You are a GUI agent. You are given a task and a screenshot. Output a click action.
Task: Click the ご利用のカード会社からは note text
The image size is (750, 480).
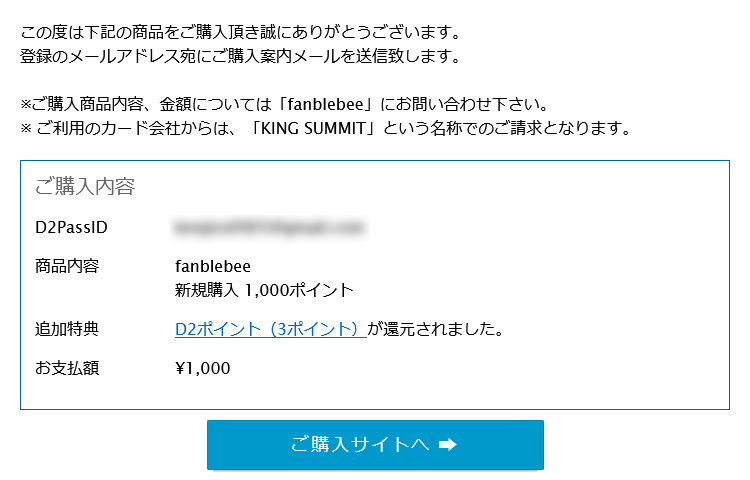coord(140,128)
